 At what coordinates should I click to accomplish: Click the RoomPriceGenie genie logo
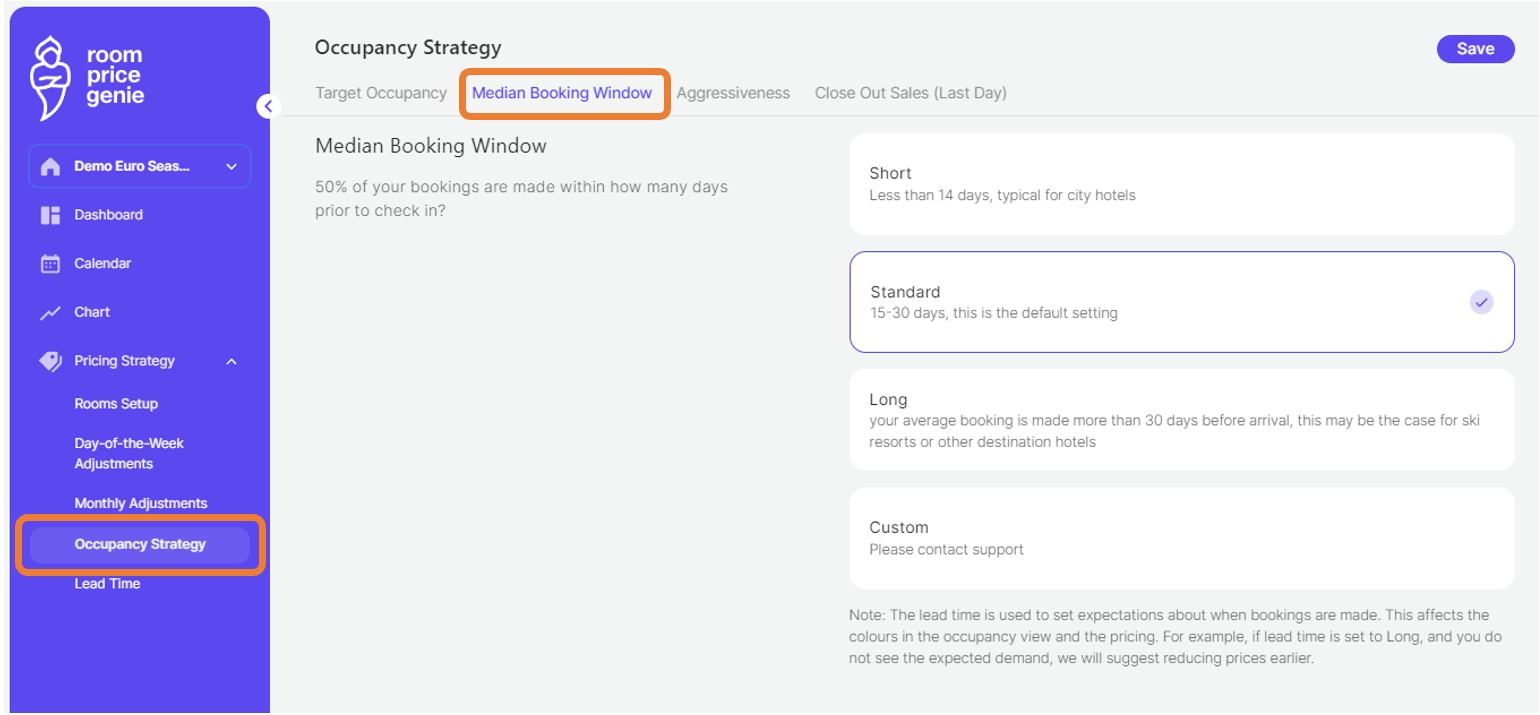(50, 77)
